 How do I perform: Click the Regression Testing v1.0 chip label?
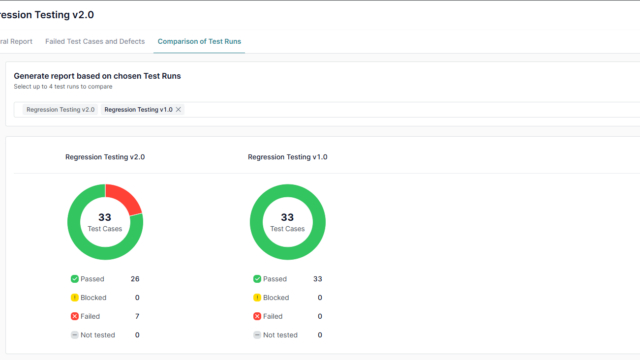click(x=138, y=109)
